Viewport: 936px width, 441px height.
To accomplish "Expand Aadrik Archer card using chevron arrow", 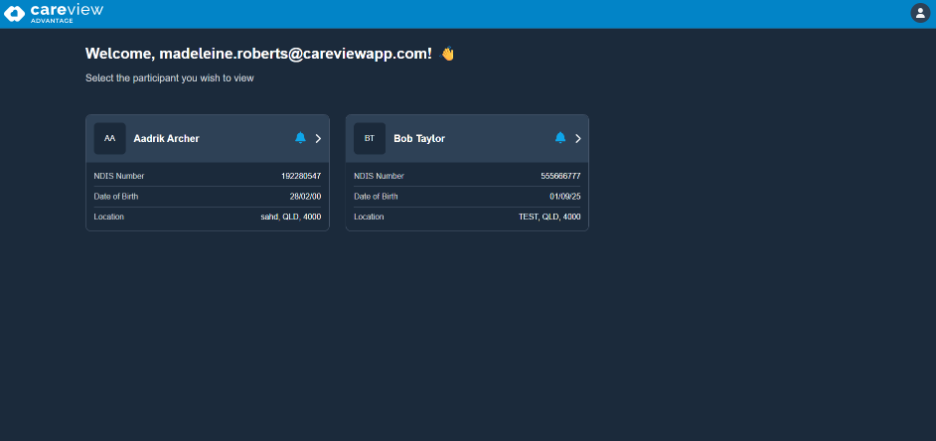I will 318,138.
